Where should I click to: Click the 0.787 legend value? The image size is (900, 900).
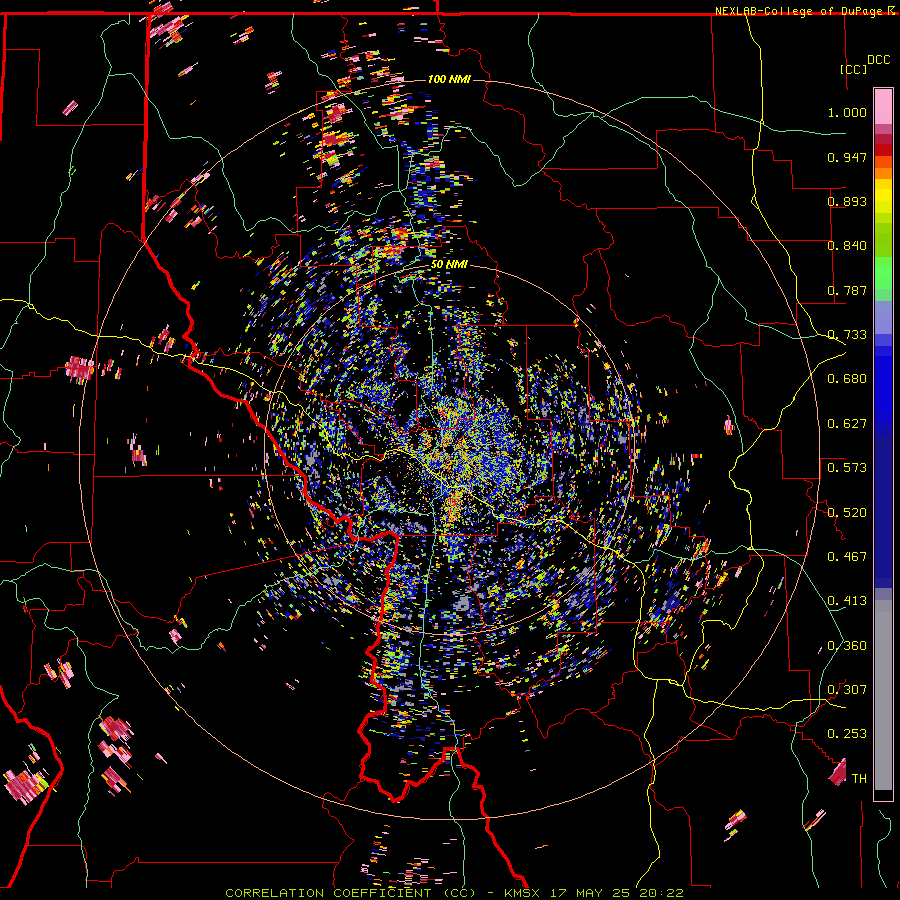pos(847,290)
